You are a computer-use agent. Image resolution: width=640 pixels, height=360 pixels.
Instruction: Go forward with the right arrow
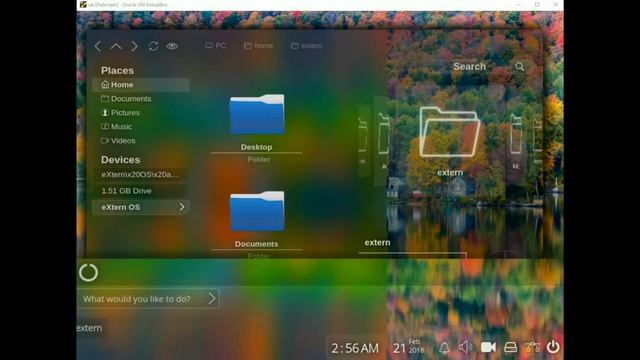point(134,46)
